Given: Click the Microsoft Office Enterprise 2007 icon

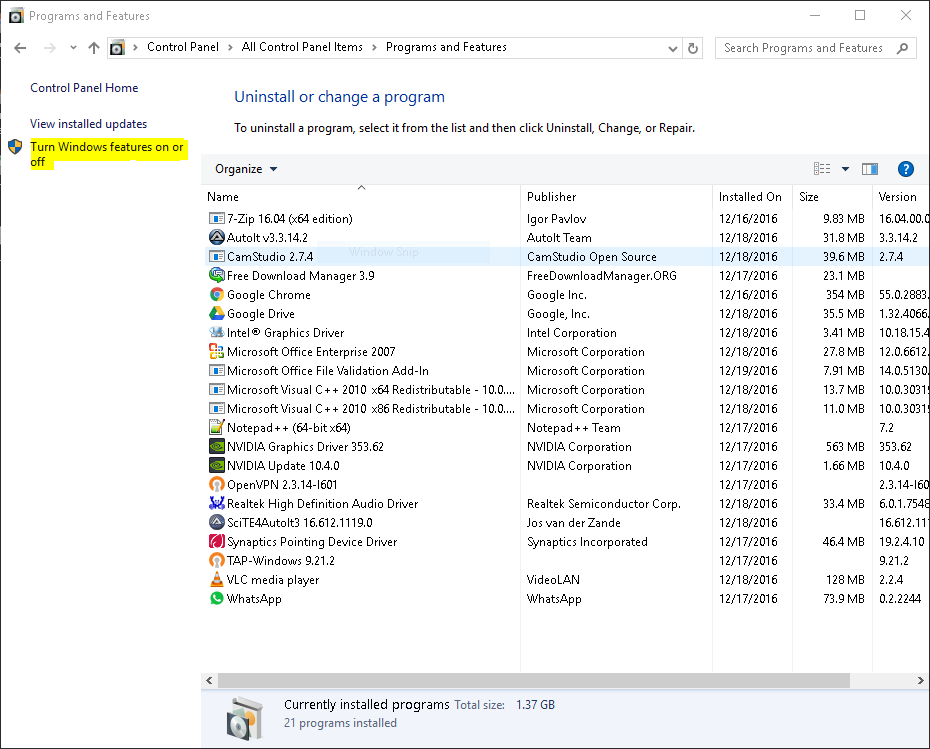Looking at the screenshot, I should point(216,352).
